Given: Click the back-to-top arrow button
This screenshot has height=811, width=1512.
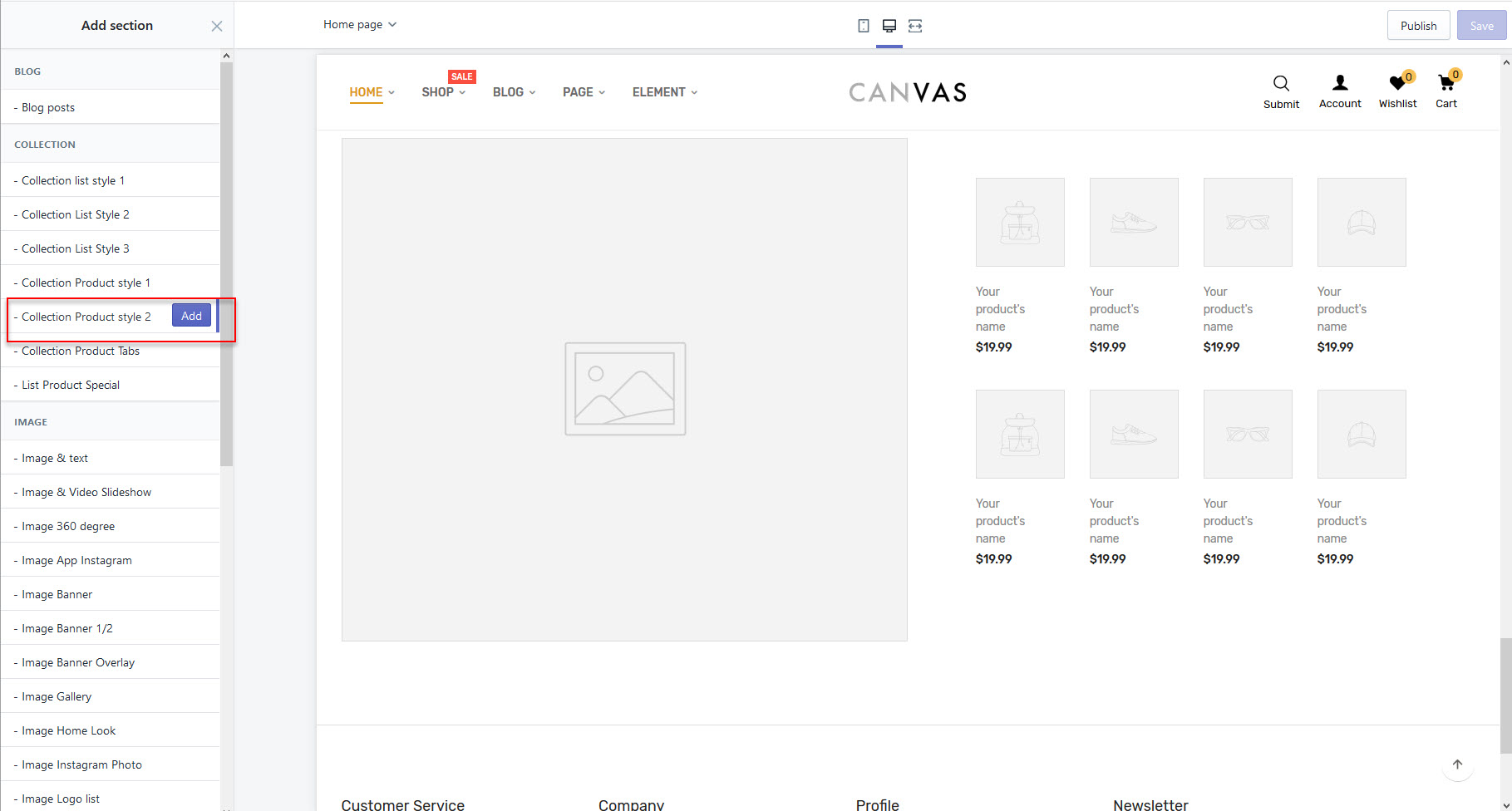Looking at the screenshot, I should [x=1457, y=764].
